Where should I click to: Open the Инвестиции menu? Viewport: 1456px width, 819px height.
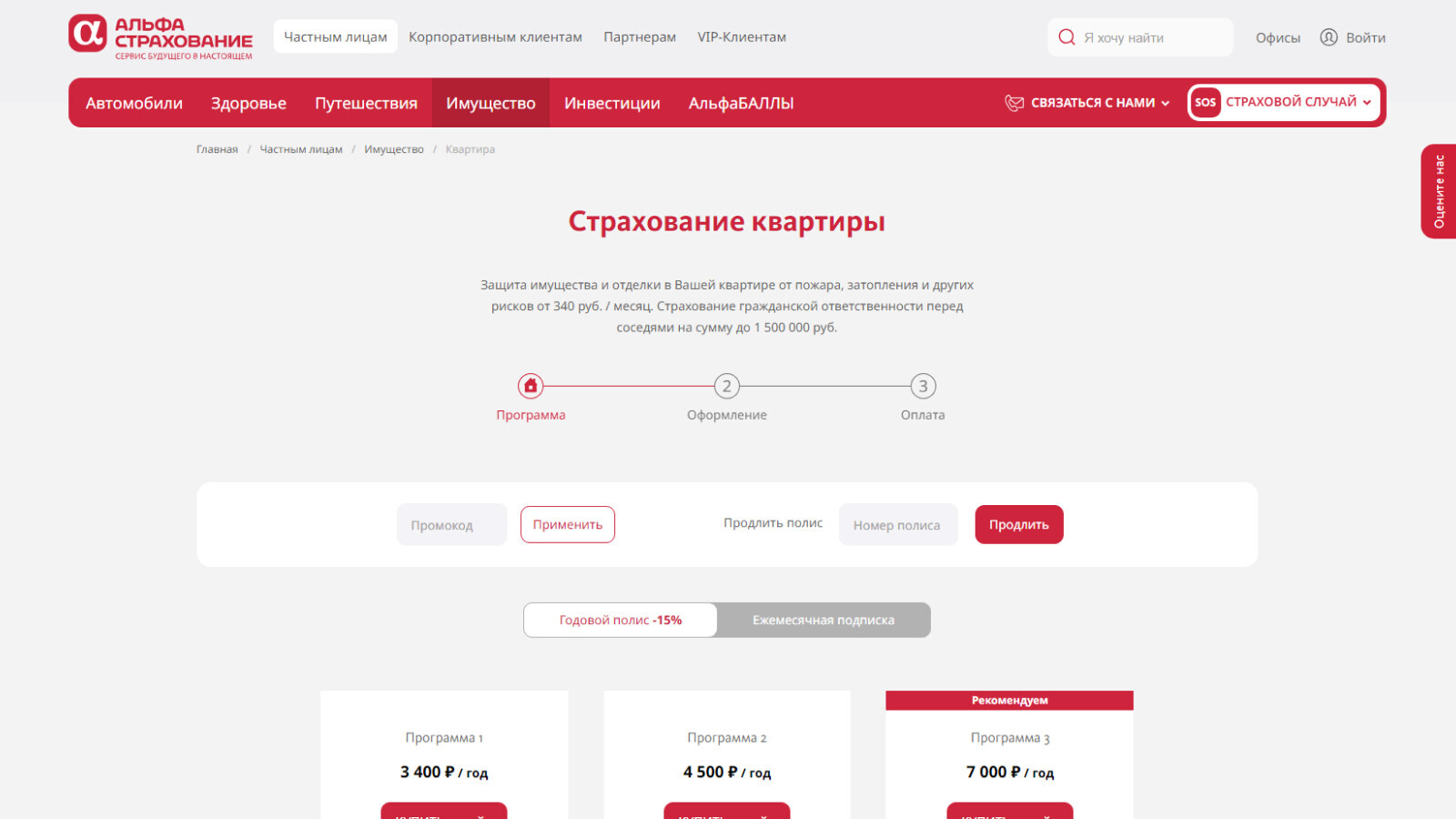click(x=612, y=103)
